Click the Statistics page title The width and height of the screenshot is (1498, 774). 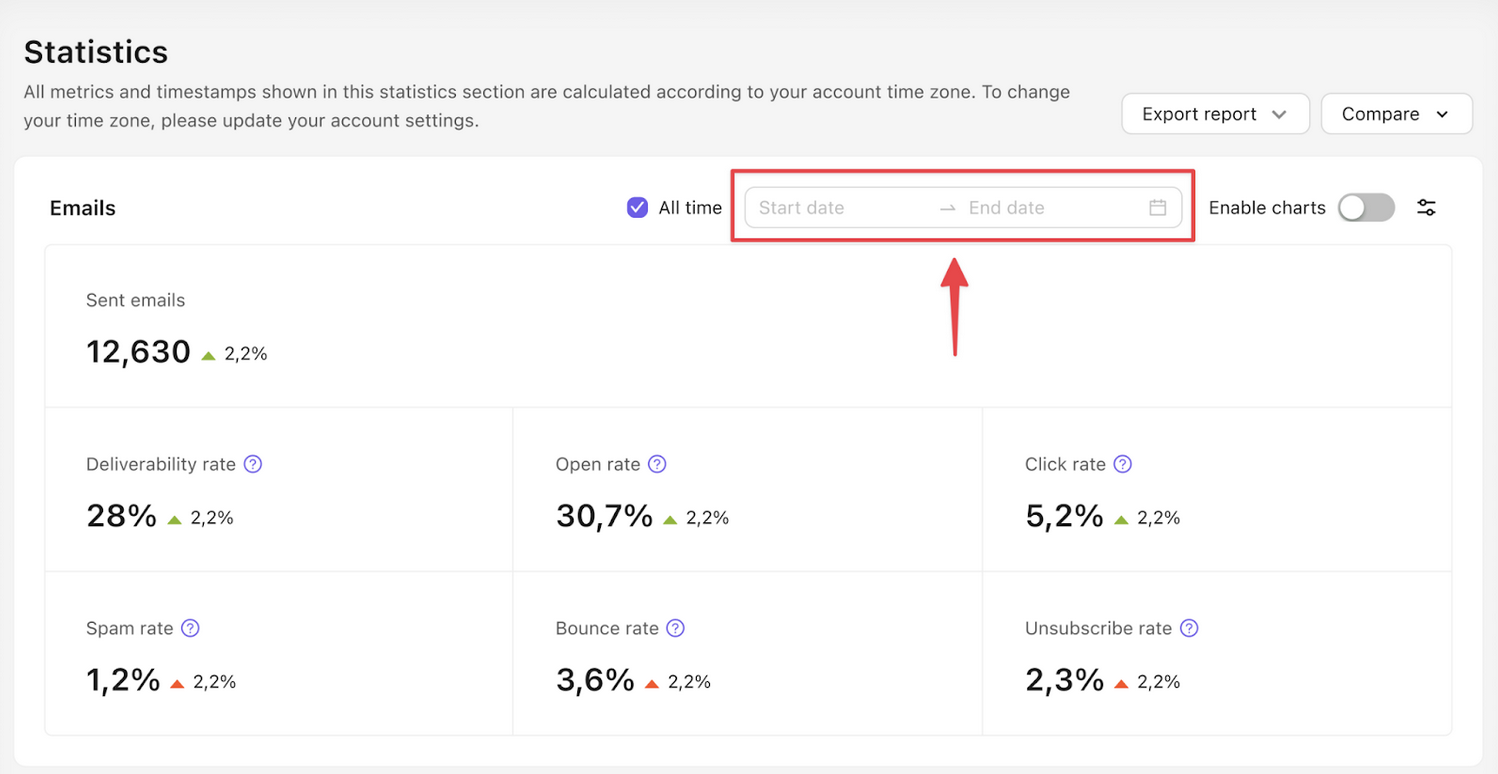[x=96, y=51]
